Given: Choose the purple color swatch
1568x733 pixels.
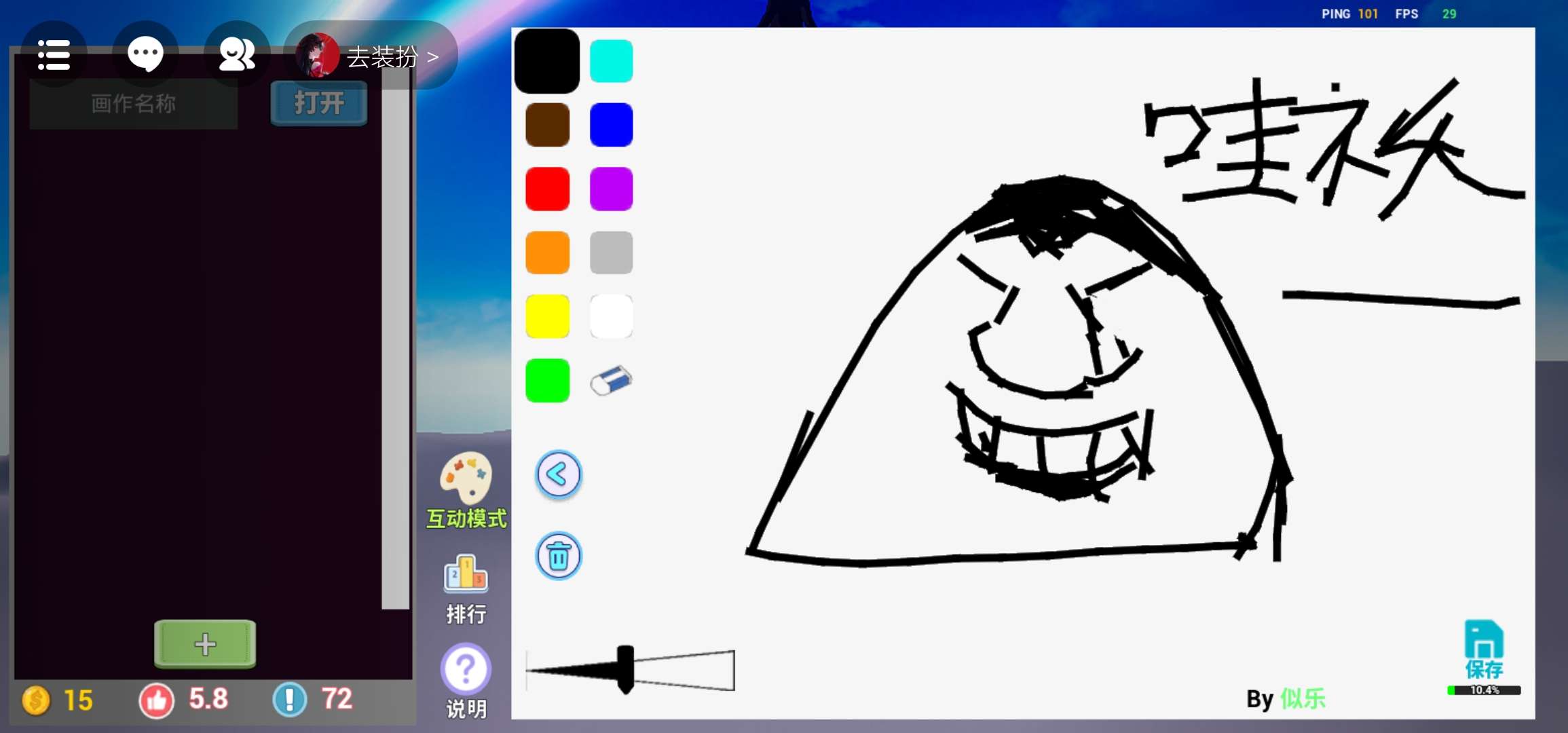Looking at the screenshot, I should tap(611, 189).
